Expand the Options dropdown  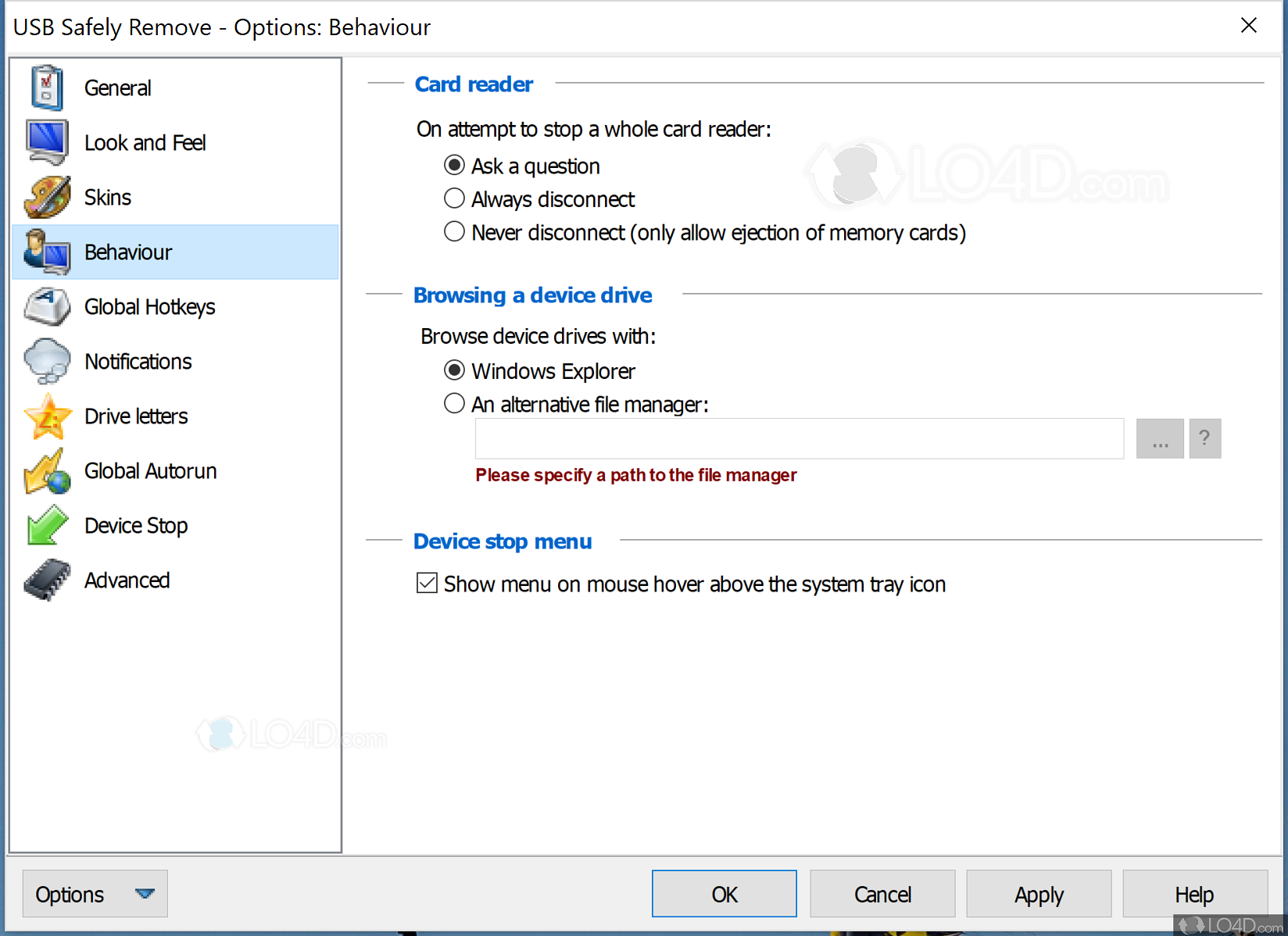coord(94,894)
